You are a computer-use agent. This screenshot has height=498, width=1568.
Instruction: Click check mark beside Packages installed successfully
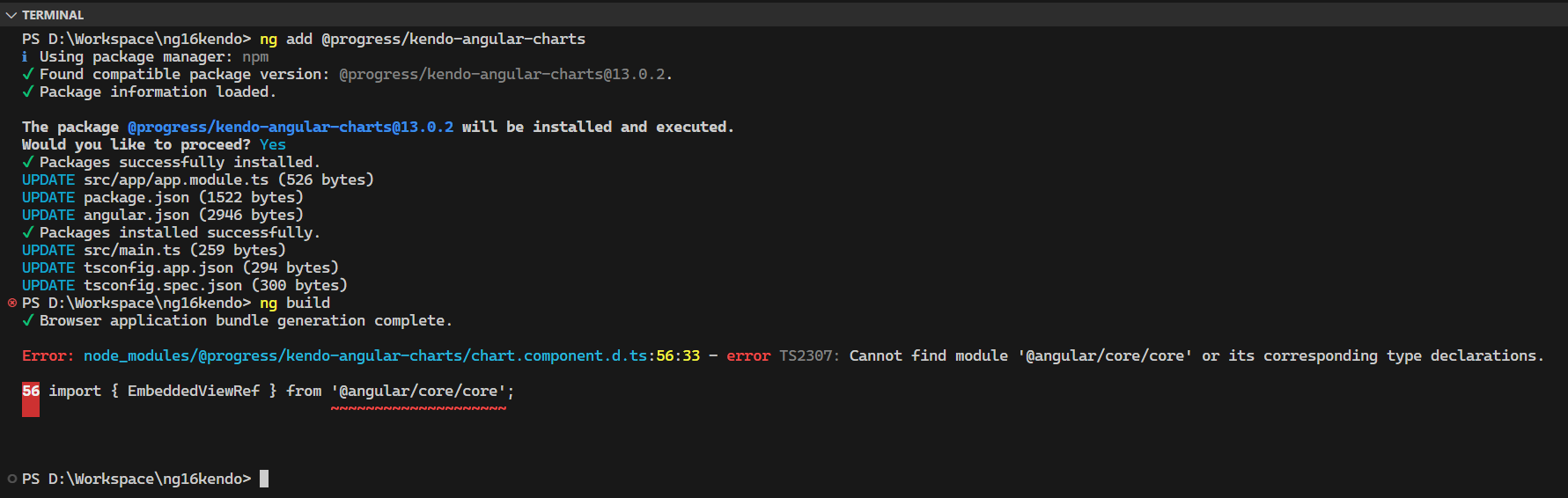coord(28,232)
